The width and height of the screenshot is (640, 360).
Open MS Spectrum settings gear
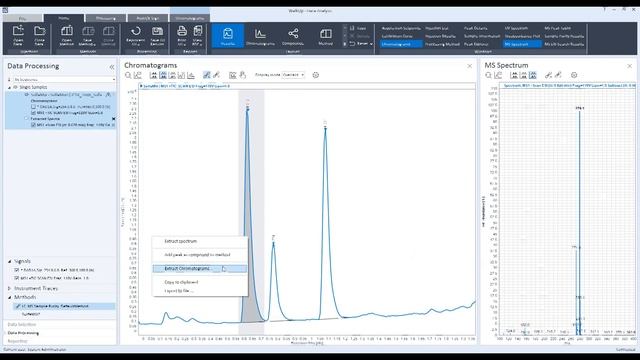tap(574, 75)
